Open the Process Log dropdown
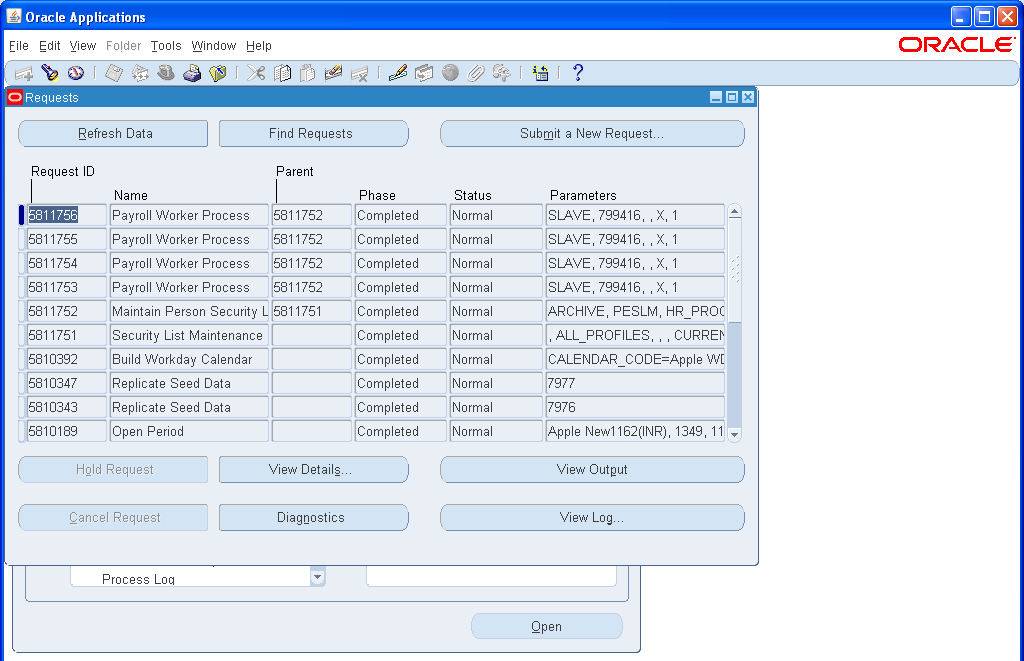The image size is (1024, 661). [317, 577]
